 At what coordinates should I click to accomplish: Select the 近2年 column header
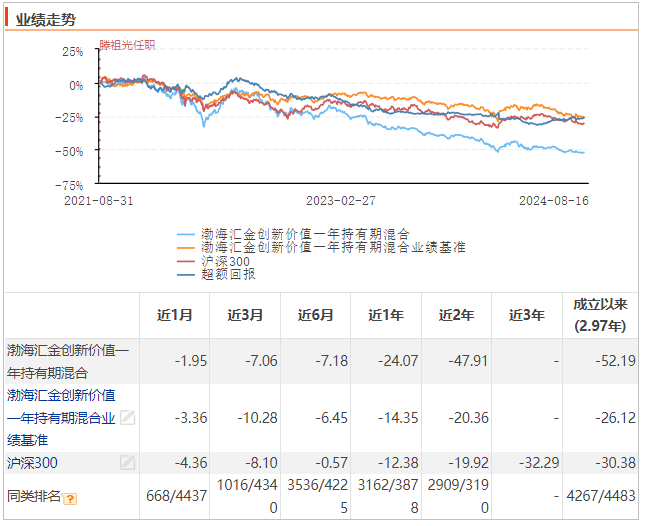pos(456,315)
